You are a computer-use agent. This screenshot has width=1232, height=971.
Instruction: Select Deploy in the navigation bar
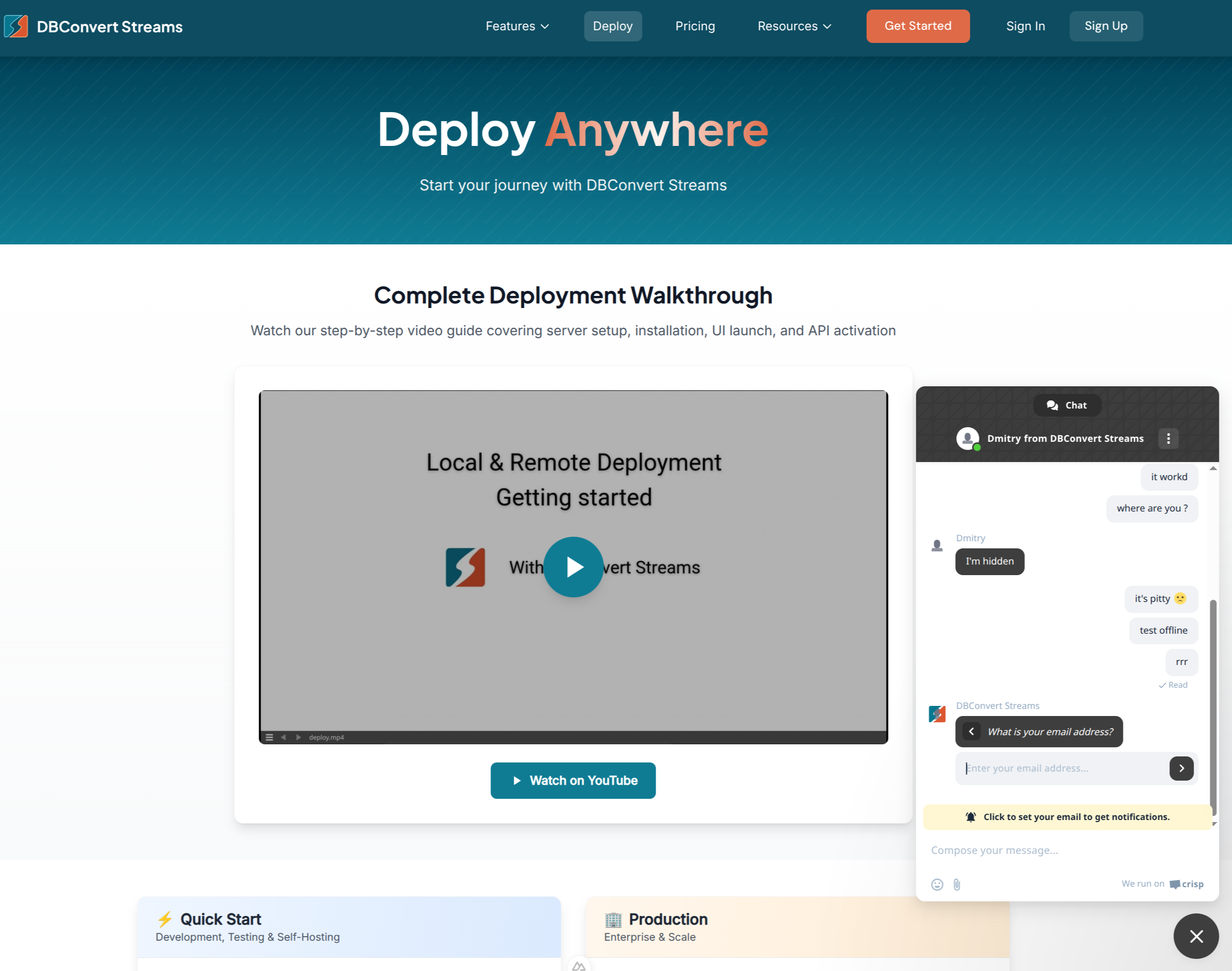613,26
